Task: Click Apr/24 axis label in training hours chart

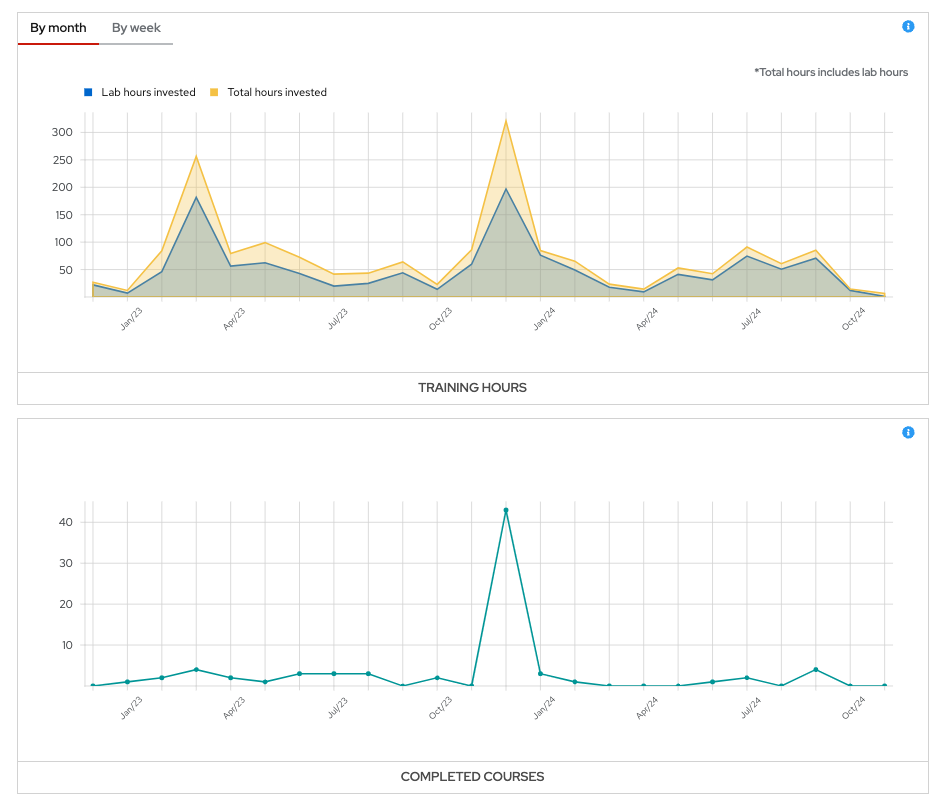Action: (647, 319)
